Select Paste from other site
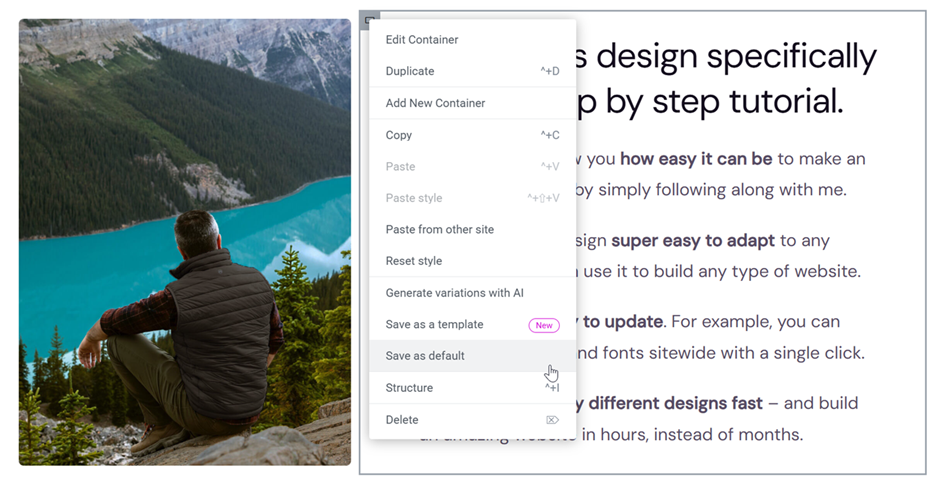This screenshot has width=951, height=496. click(472, 229)
